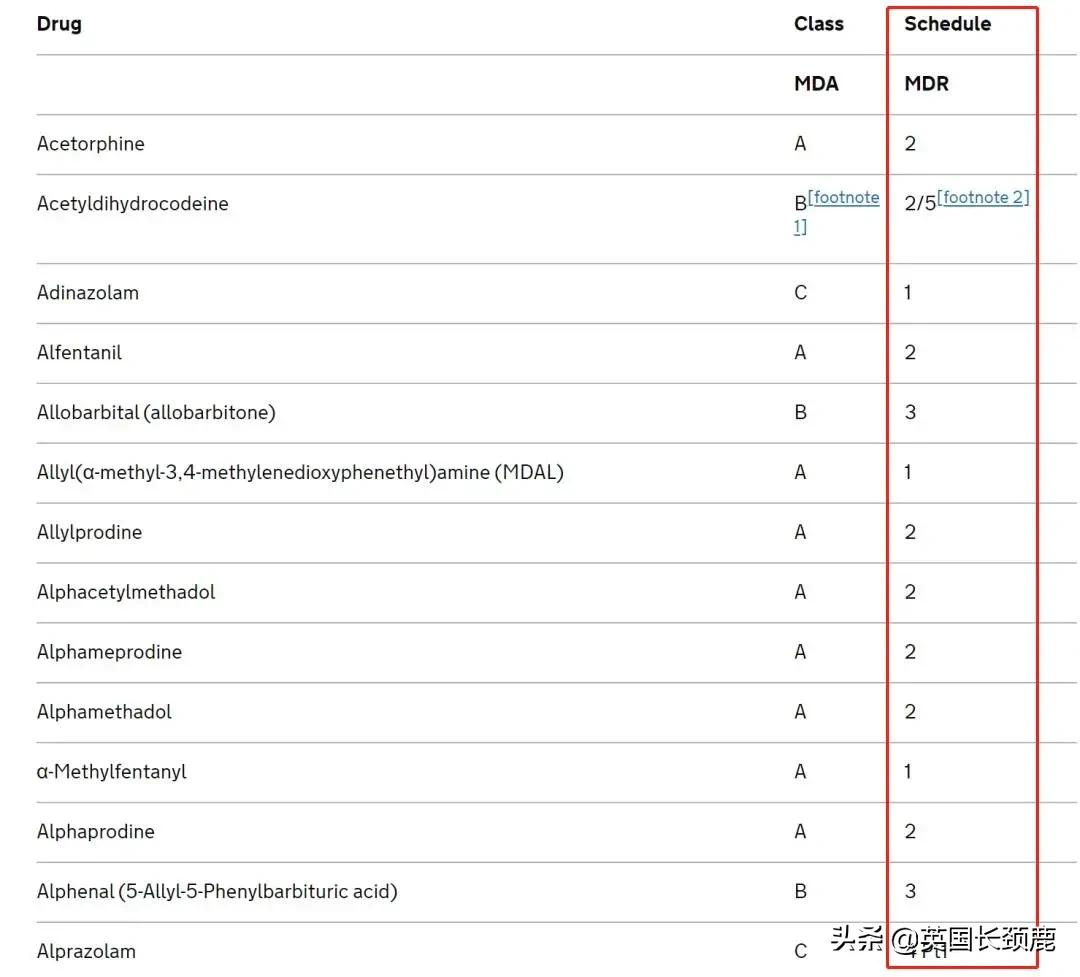Click the Alfentanil drug name

click(x=80, y=353)
